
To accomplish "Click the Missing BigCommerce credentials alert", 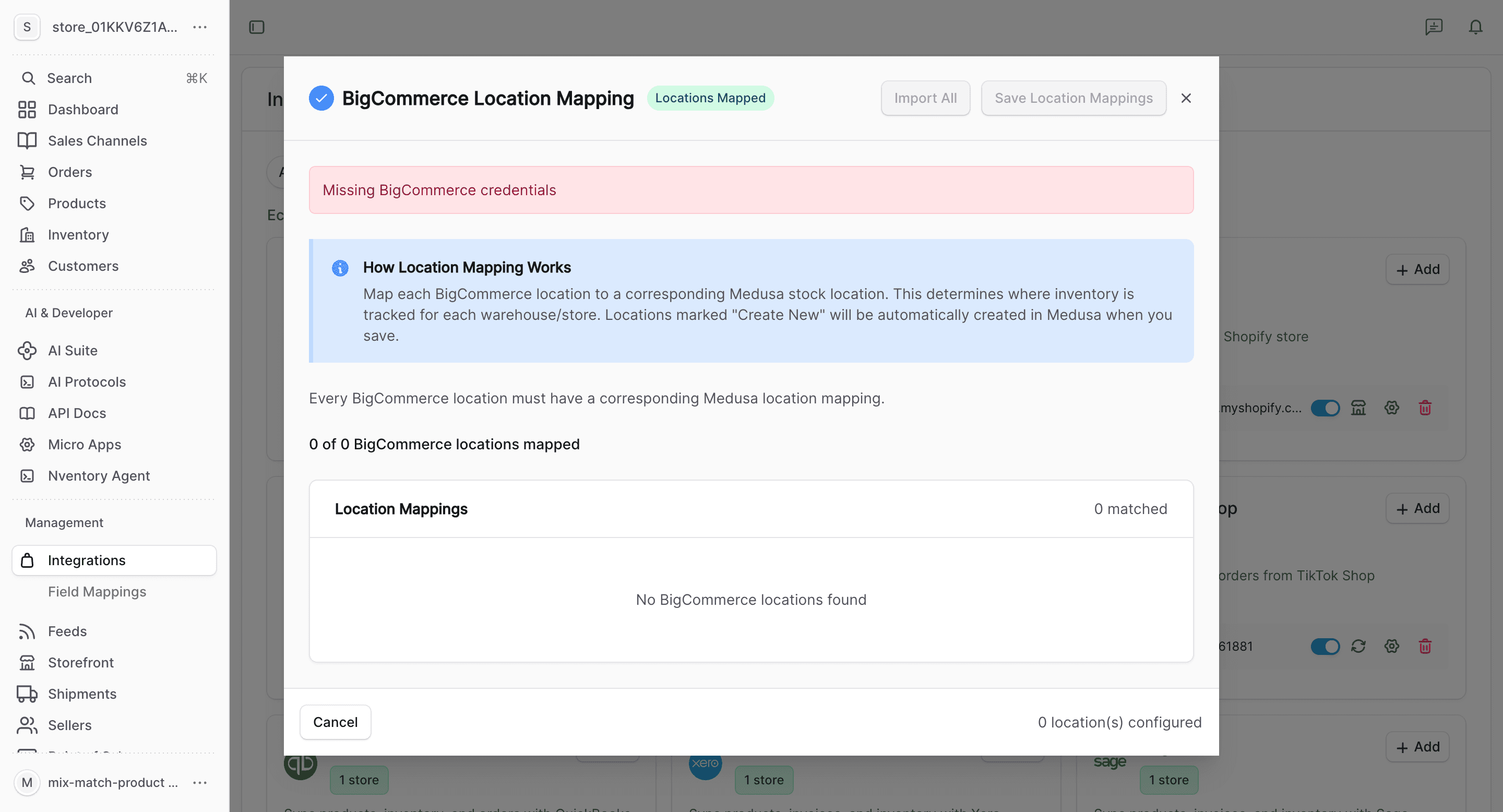I will tap(751, 190).
